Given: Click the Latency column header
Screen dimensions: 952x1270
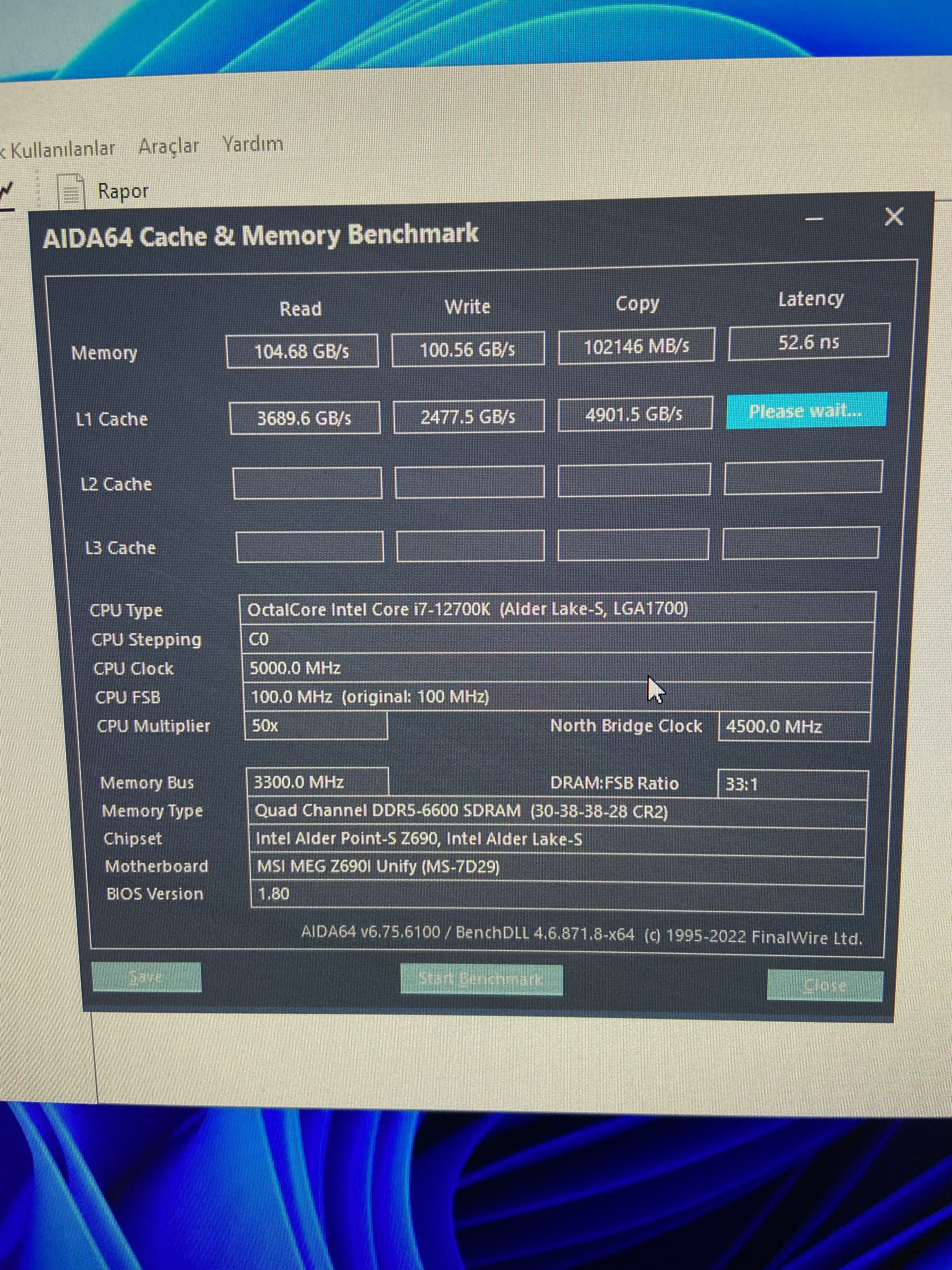Looking at the screenshot, I should point(811,299).
